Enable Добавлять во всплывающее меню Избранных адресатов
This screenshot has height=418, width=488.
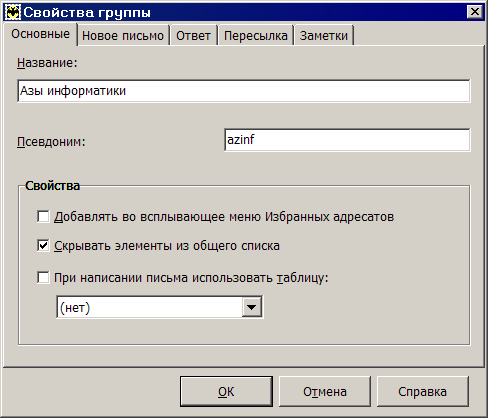[43, 216]
